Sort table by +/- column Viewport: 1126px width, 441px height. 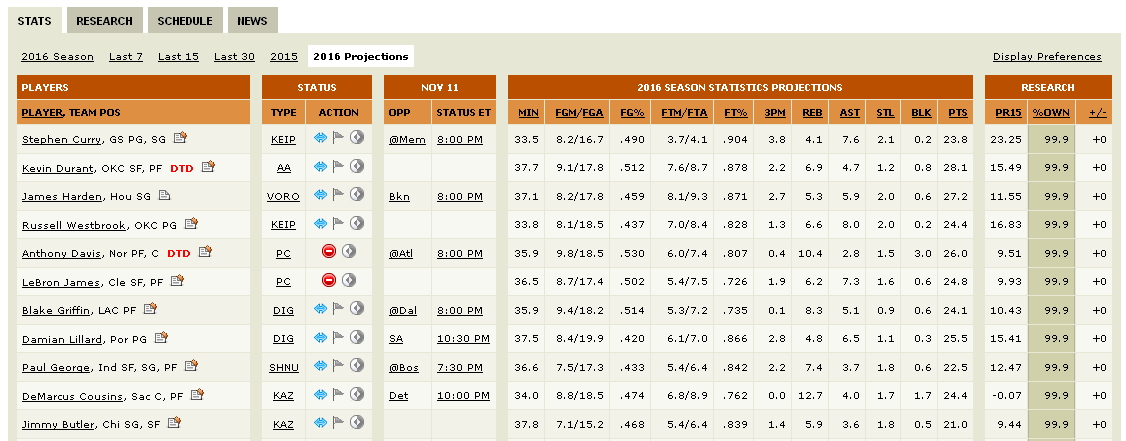tap(1098, 112)
